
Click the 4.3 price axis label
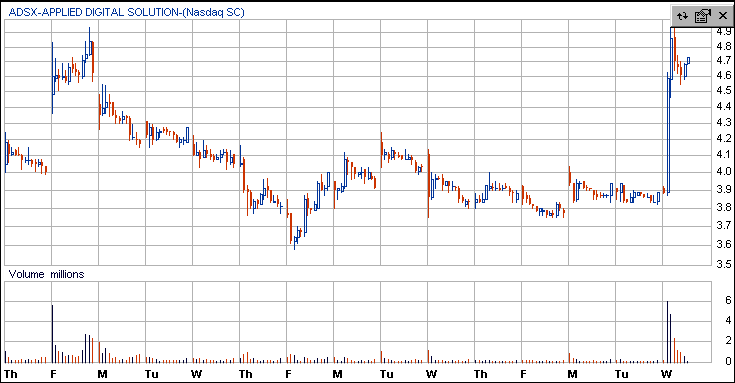click(x=724, y=122)
